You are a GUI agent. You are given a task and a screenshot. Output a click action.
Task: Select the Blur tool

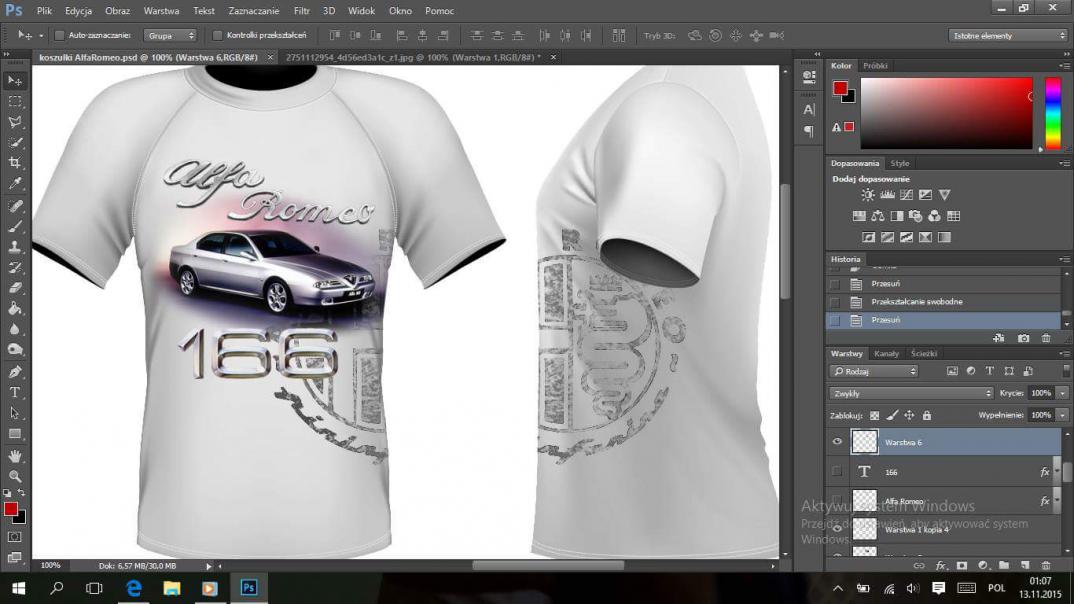(14, 329)
